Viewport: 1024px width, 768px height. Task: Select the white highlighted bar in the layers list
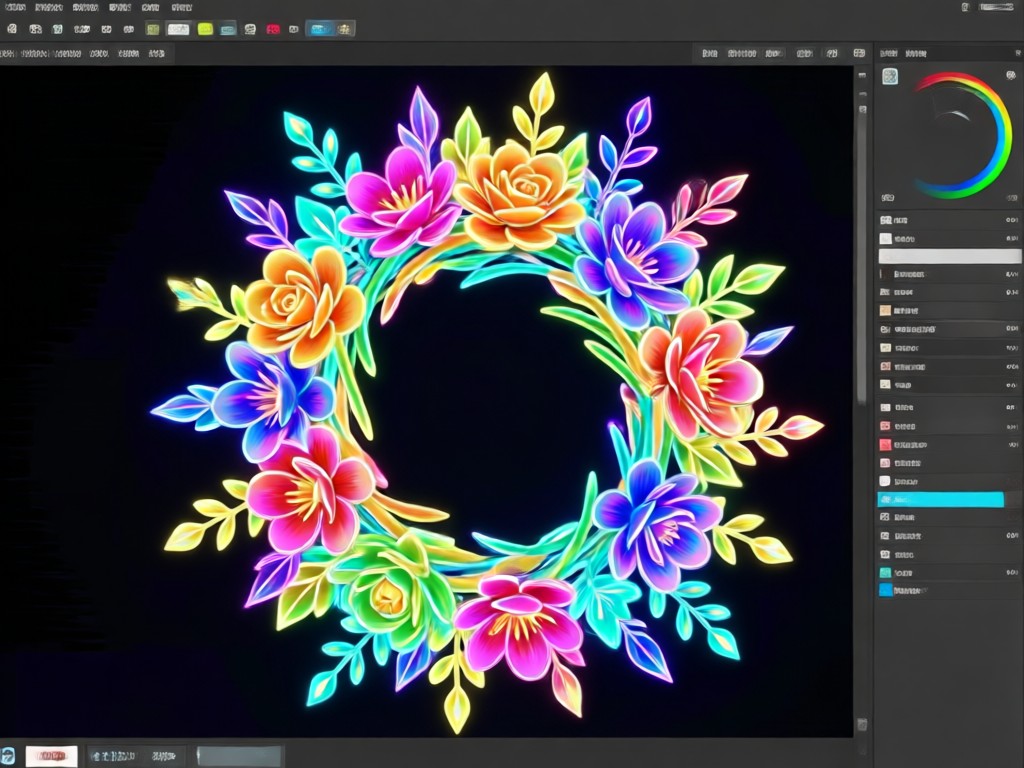pos(950,256)
